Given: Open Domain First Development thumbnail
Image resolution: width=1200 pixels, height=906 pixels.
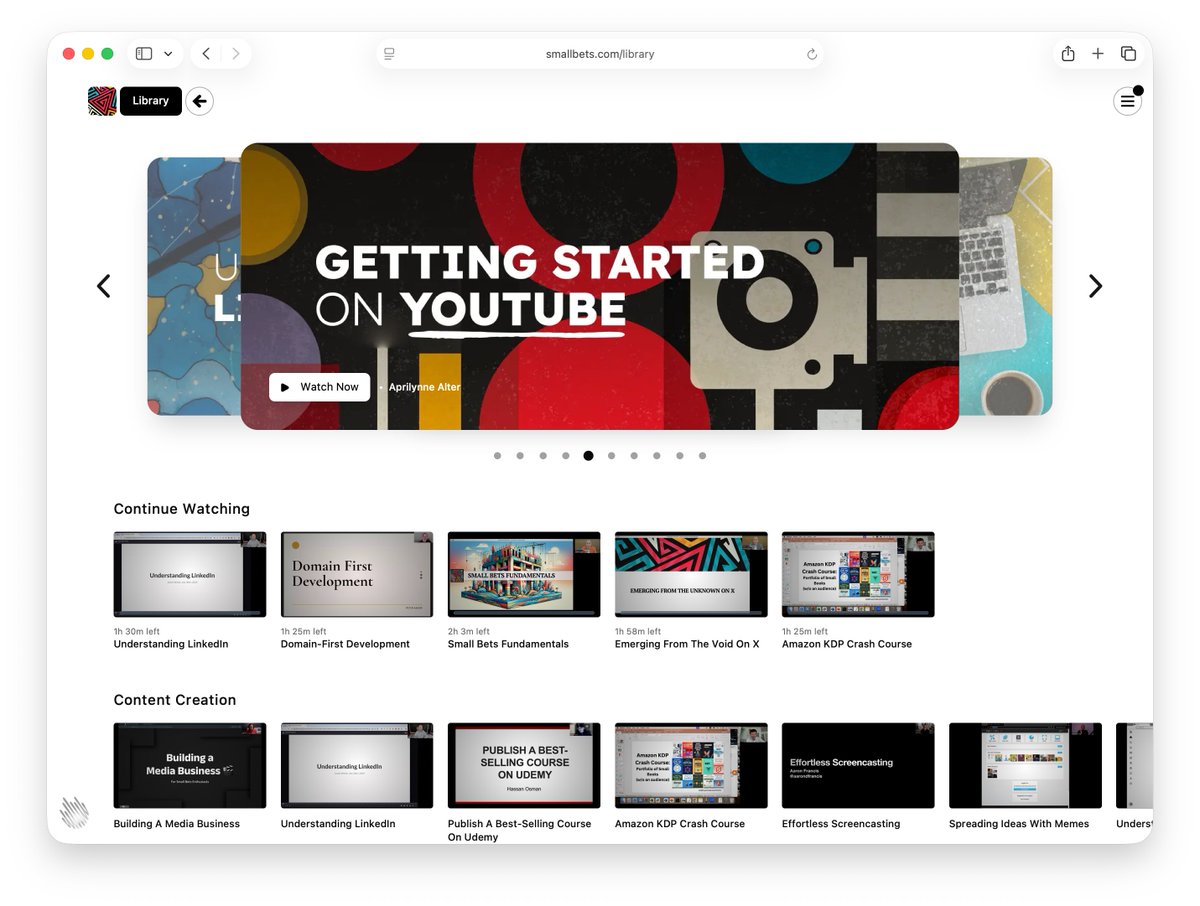Looking at the screenshot, I should click(357, 574).
